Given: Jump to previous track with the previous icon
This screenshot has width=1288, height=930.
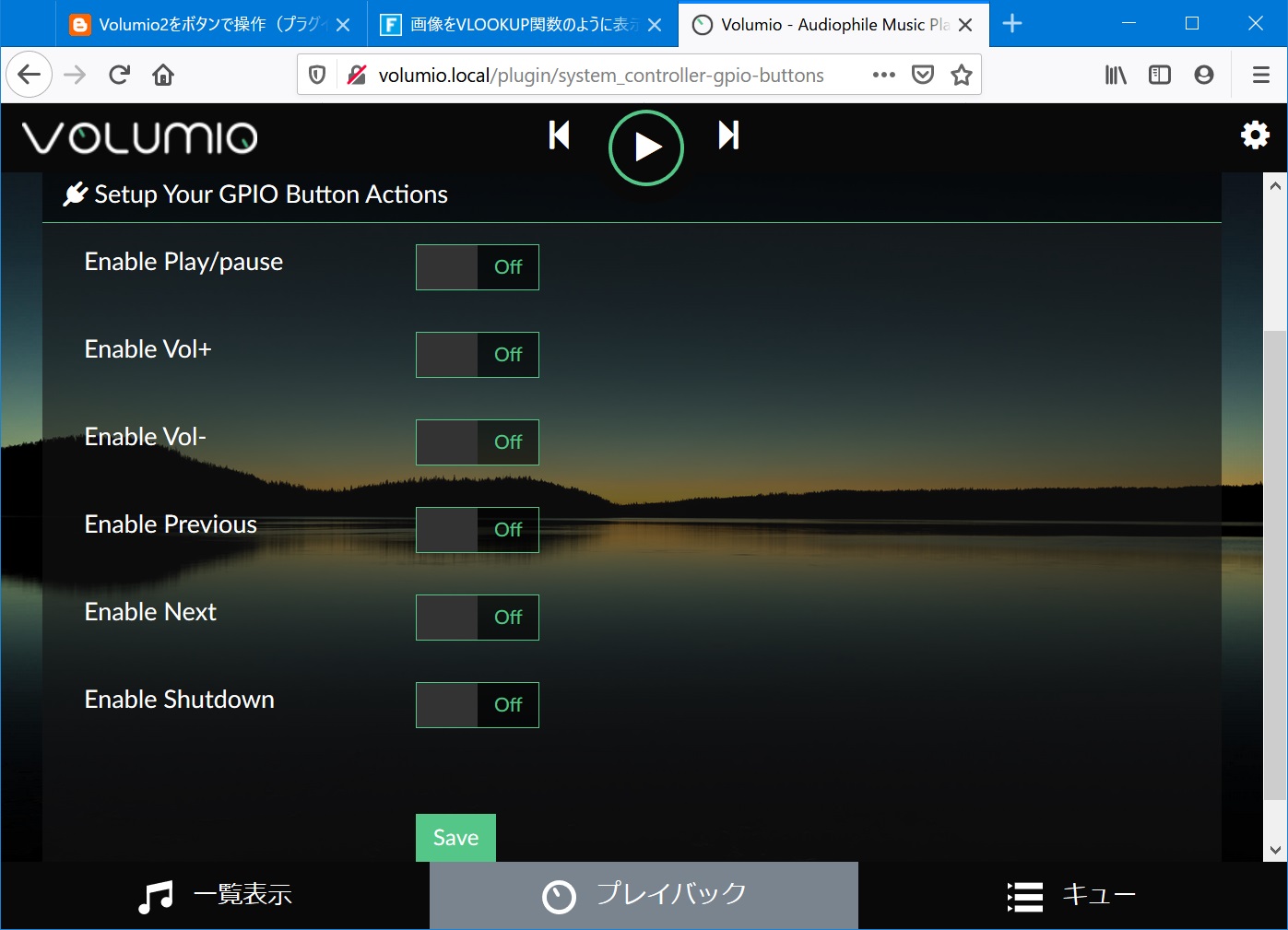Looking at the screenshot, I should tap(559, 135).
